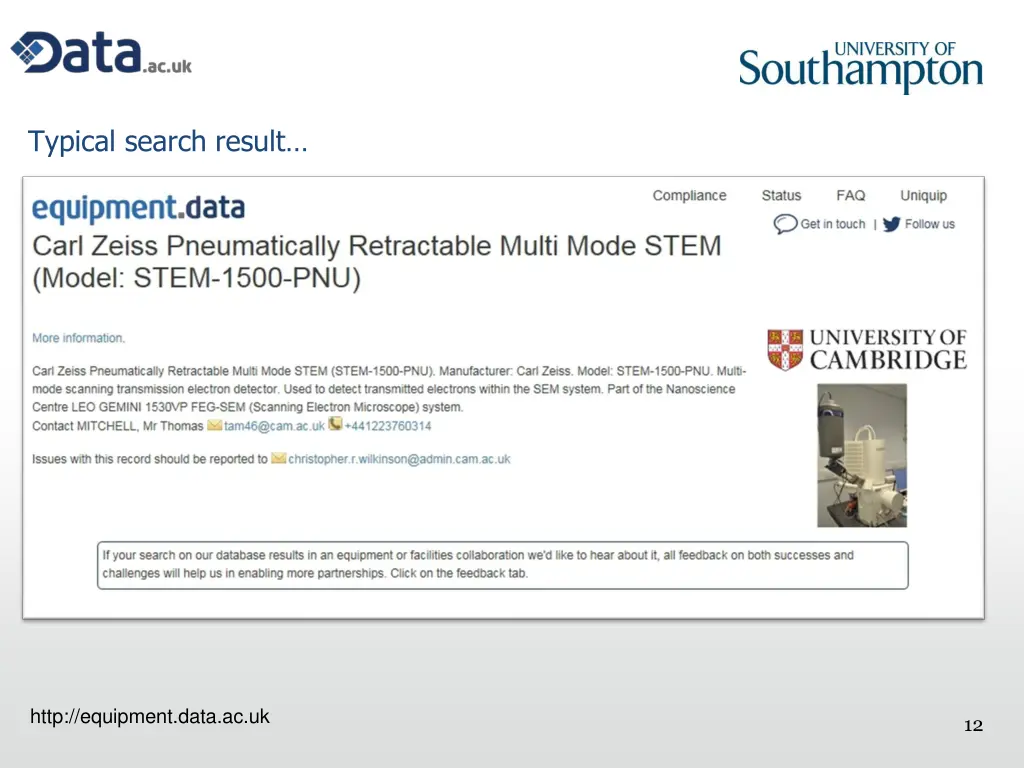This screenshot has width=1024, height=768.
Task: Click the envelope icon beside christopher.r.wilkinson email
Action: [x=278, y=458]
